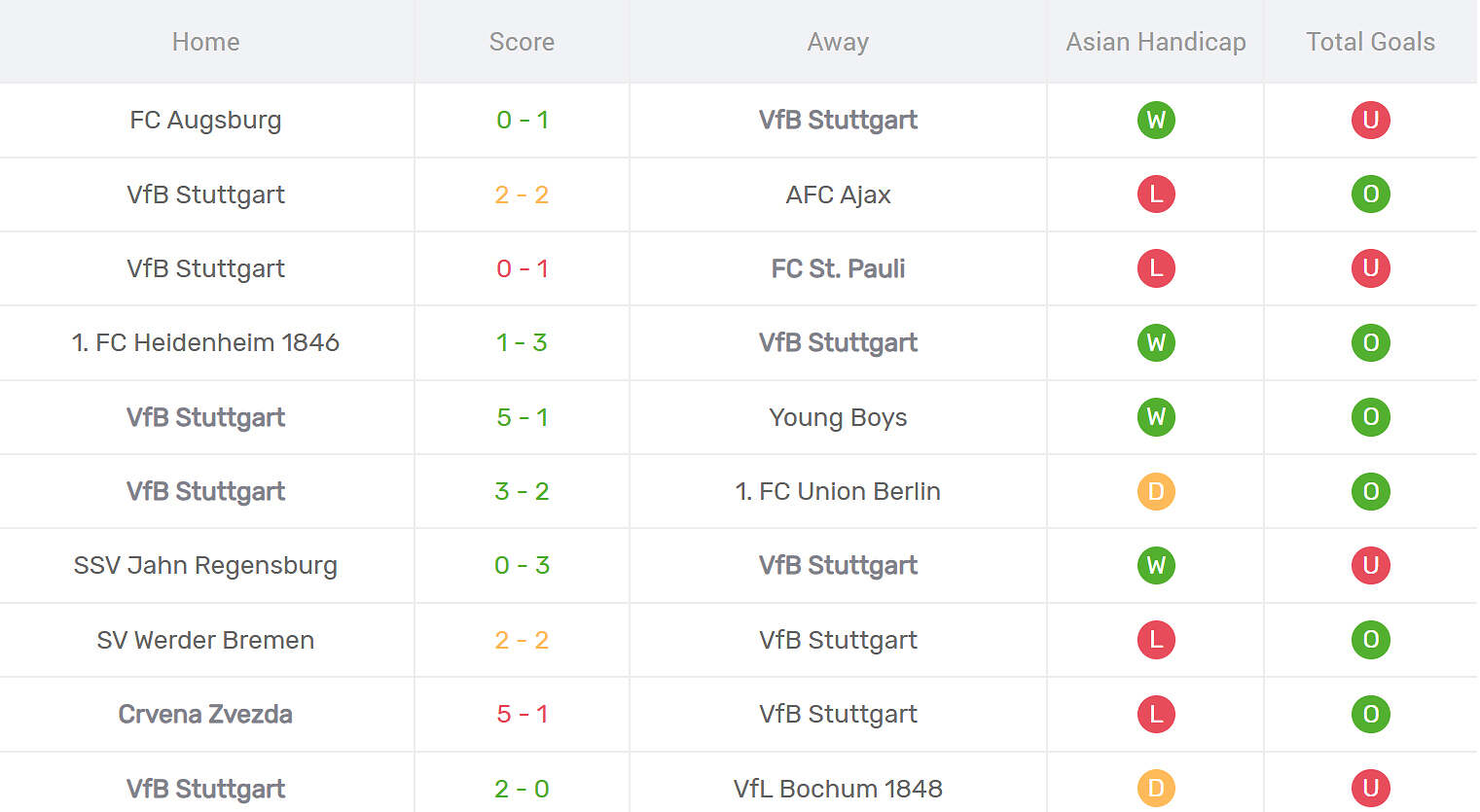Click the orange D badge in Union Berlin row

[1156, 491]
